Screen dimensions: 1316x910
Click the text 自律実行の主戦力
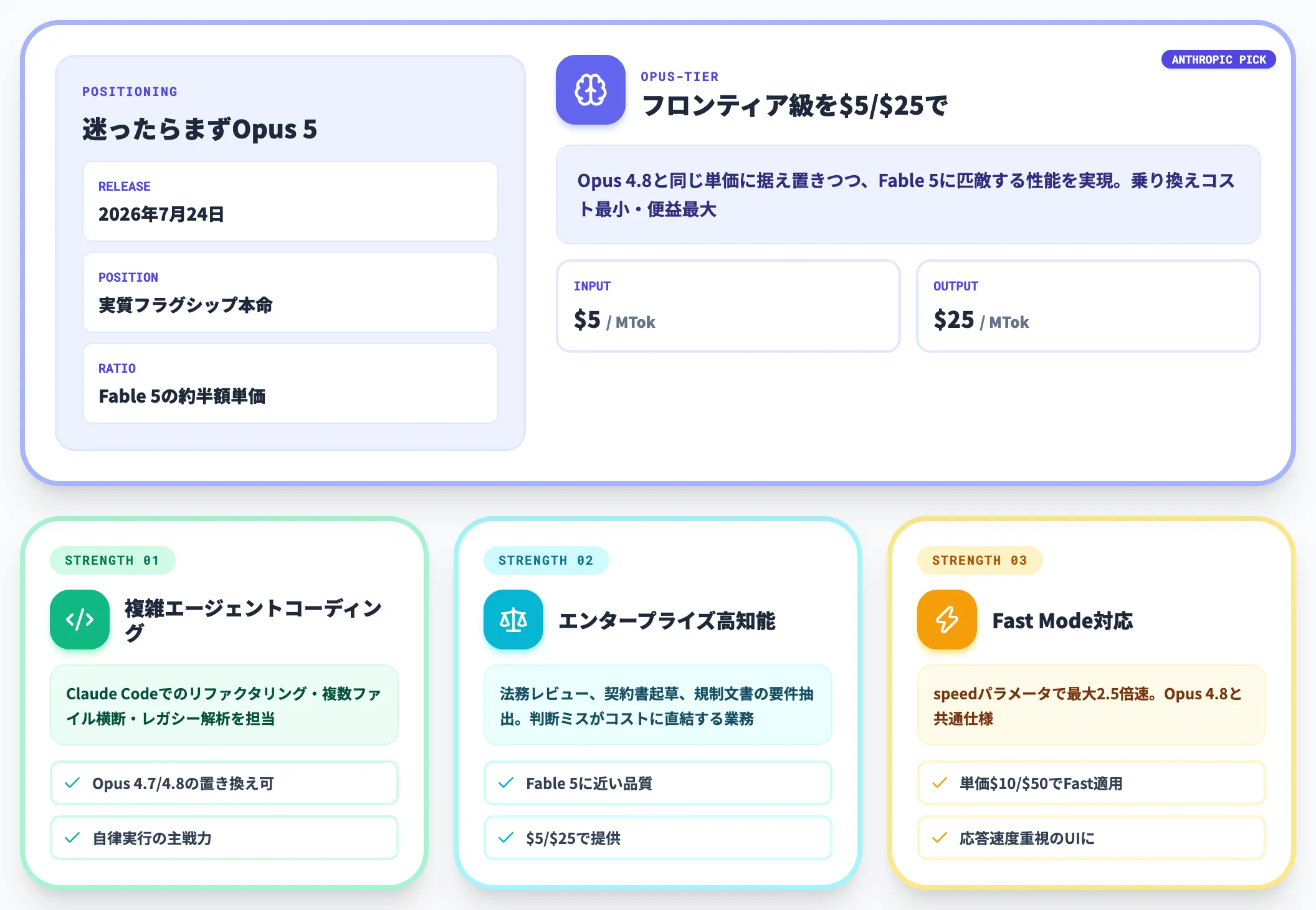[152, 838]
